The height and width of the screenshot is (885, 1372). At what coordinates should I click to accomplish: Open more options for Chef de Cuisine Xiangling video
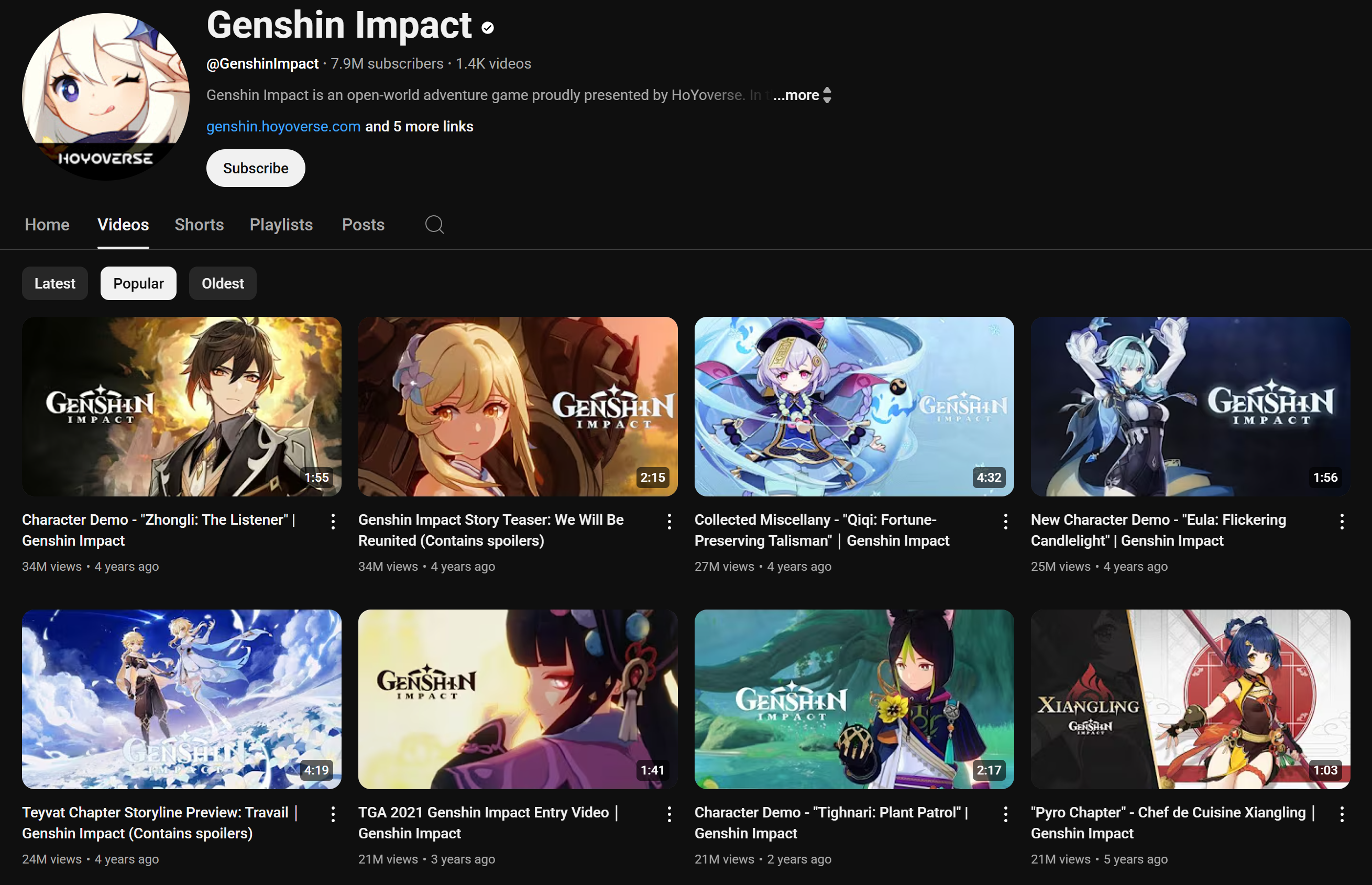click(1342, 814)
